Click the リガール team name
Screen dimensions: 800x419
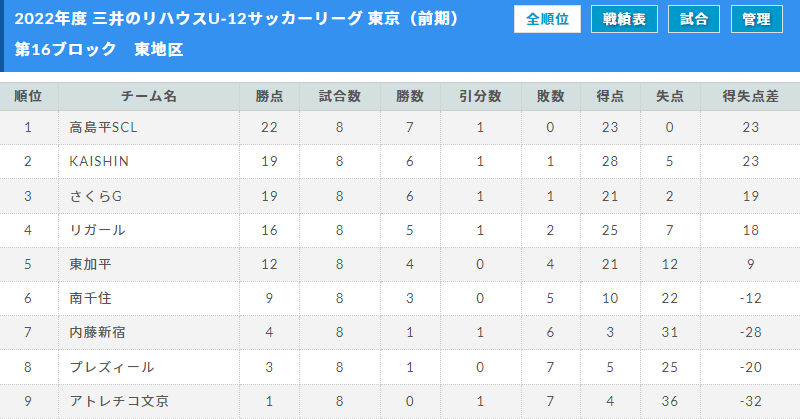tap(97, 230)
